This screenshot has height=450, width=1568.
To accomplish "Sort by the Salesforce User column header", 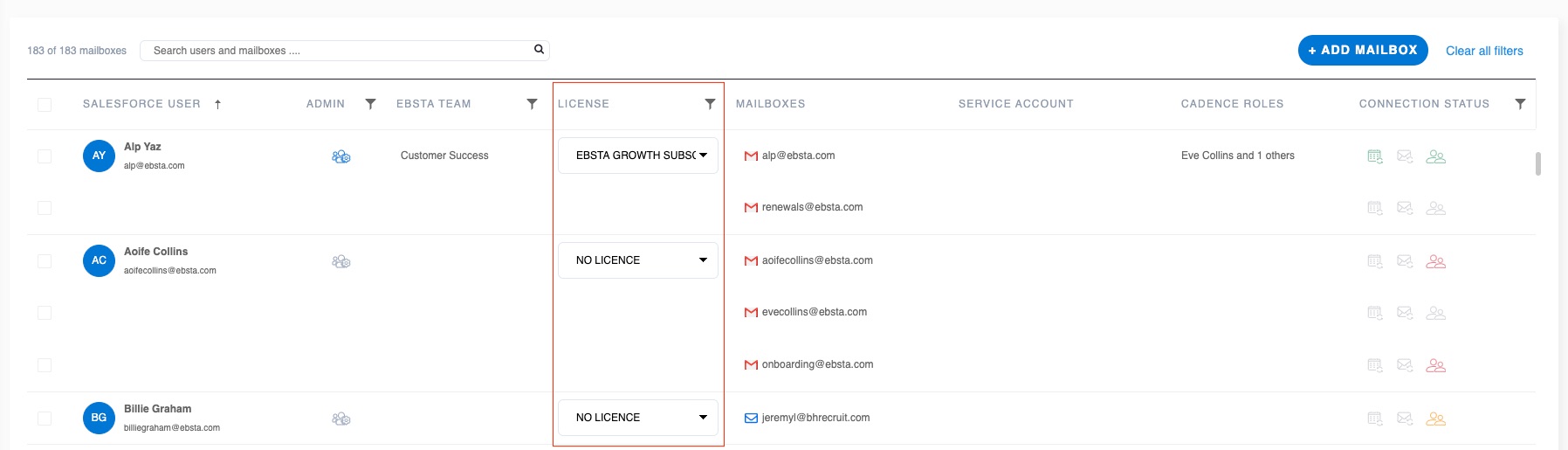I will click(141, 104).
